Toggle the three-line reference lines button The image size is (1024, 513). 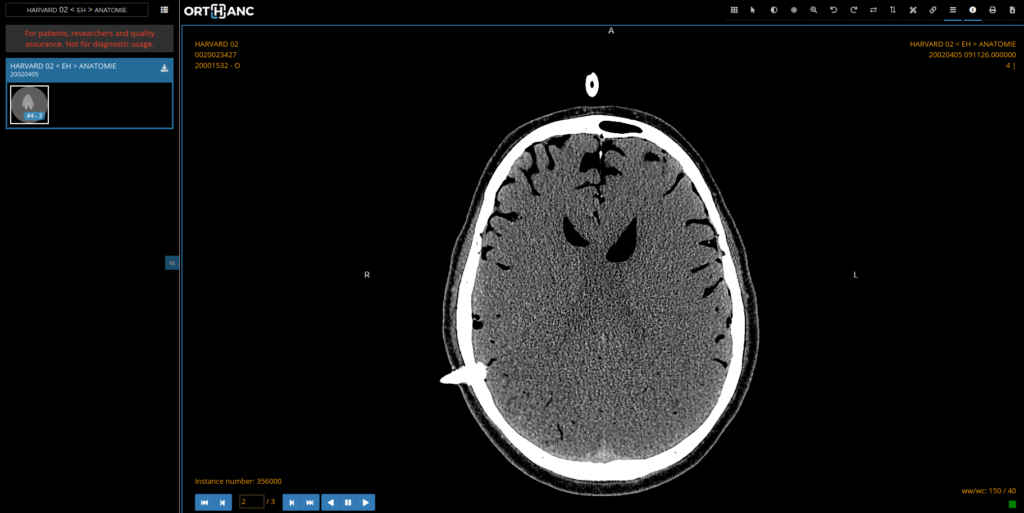952,10
